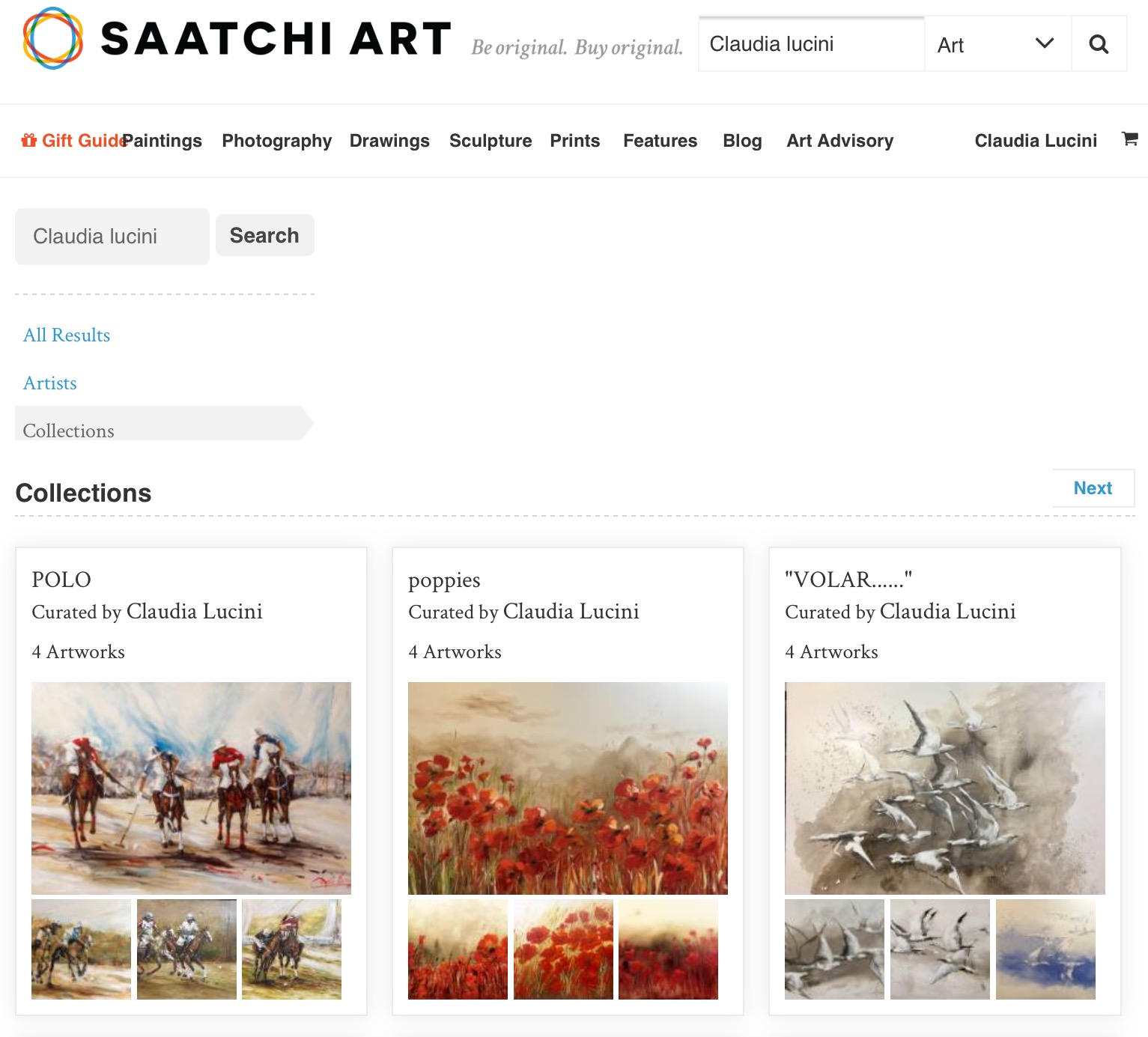Click the Saatchi Art circular logo
1148x1037 pixels.
52,38
